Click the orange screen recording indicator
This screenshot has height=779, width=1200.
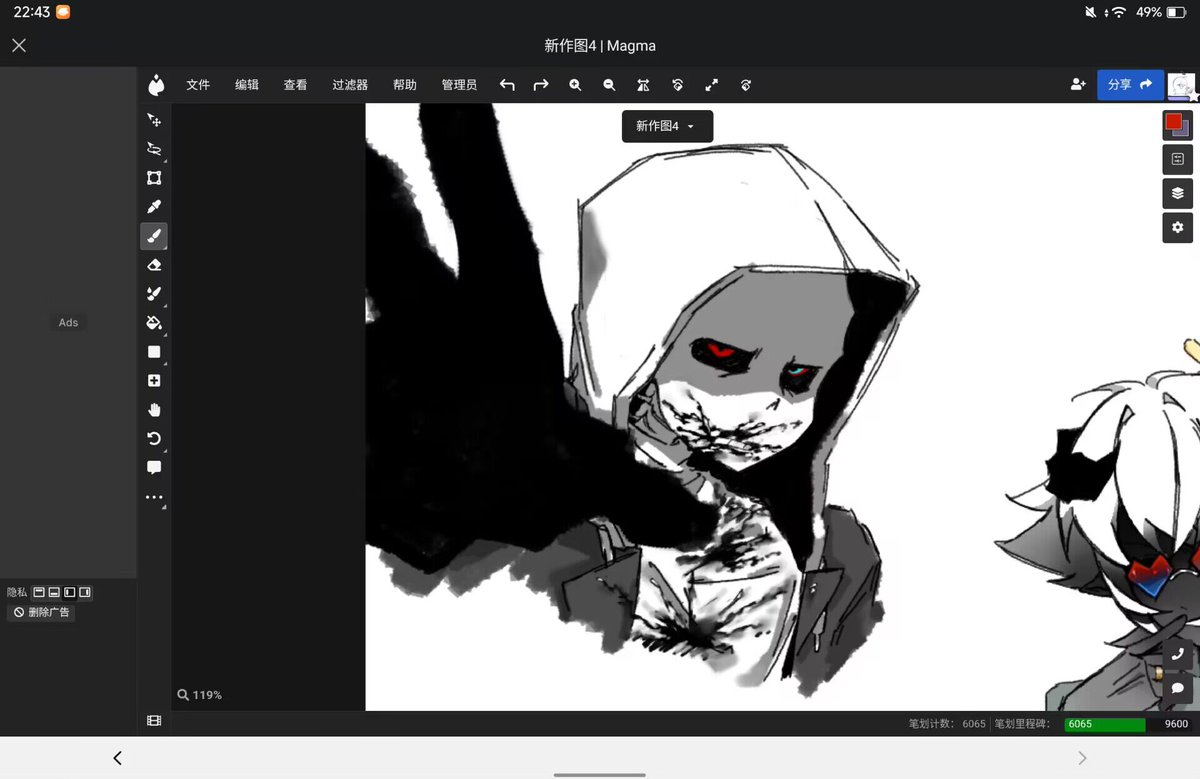pyautogui.click(x=63, y=12)
